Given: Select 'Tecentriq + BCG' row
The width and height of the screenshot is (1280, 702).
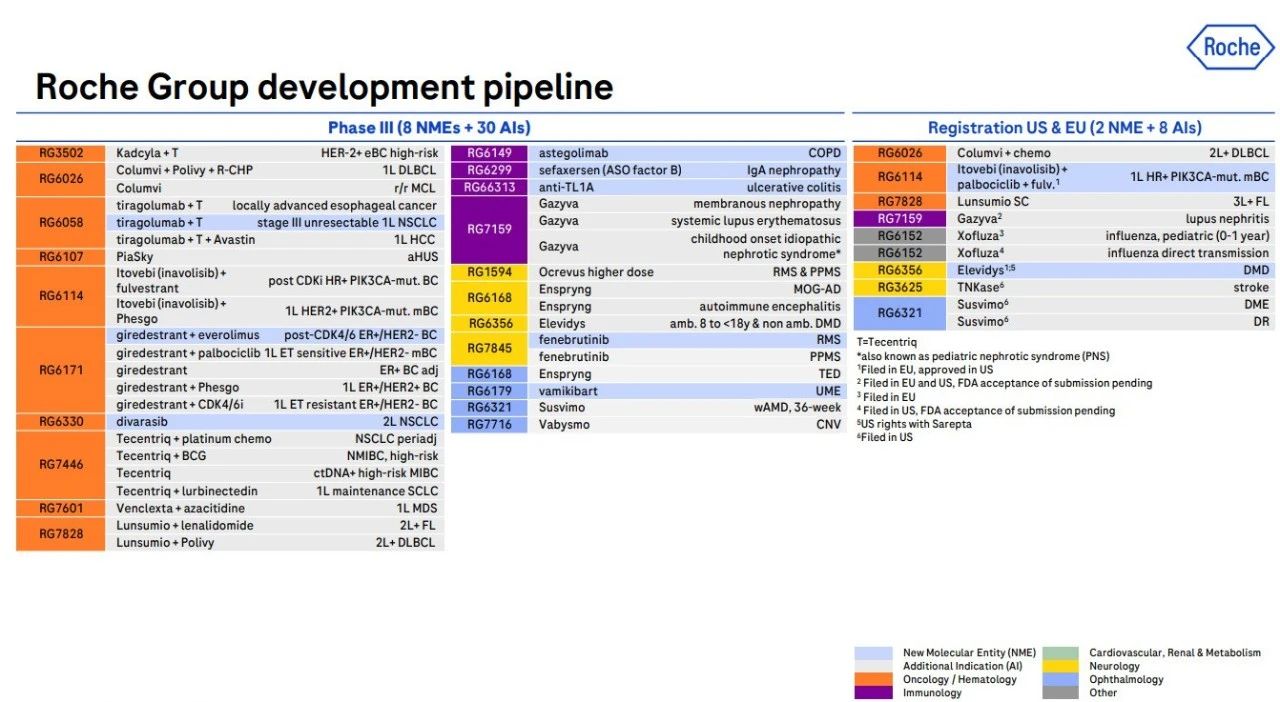Looking at the screenshot, I should (275, 455).
